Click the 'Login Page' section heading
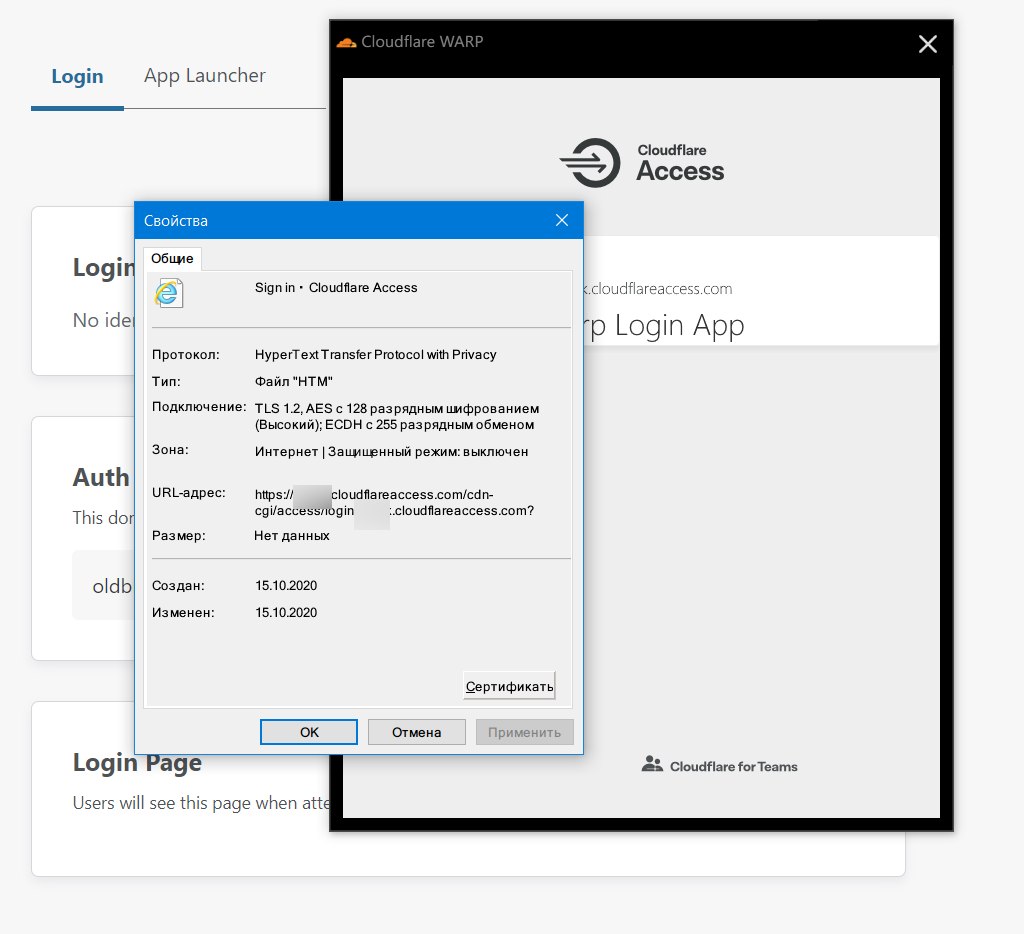The image size is (1024, 934). [137, 762]
